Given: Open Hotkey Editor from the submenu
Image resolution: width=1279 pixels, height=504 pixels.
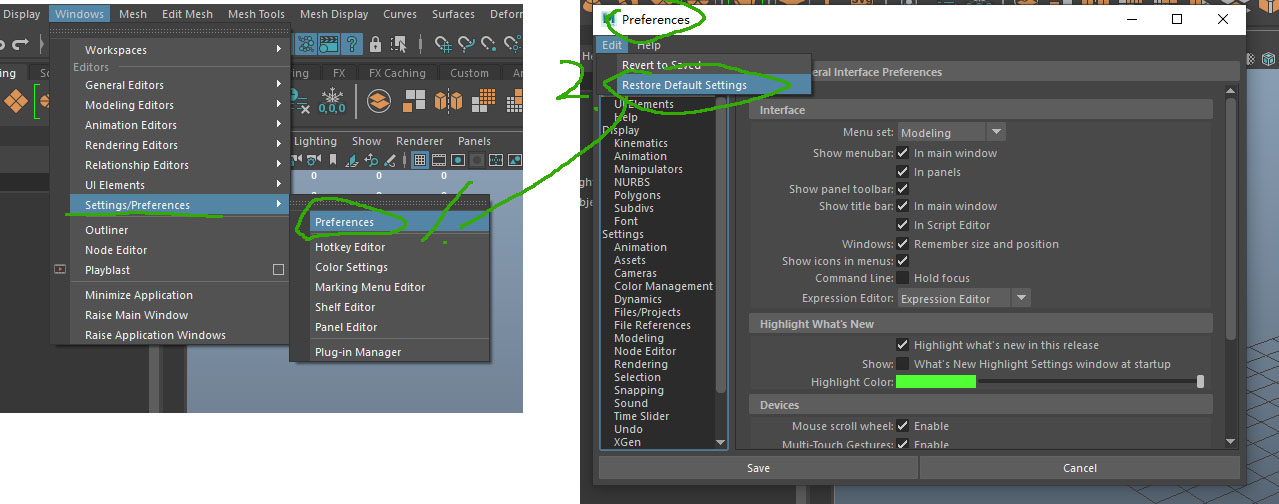Looking at the screenshot, I should [350, 247].
